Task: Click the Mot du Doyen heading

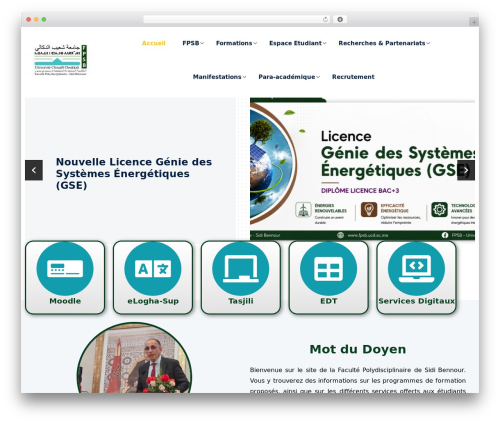Action: click(358, 349)
